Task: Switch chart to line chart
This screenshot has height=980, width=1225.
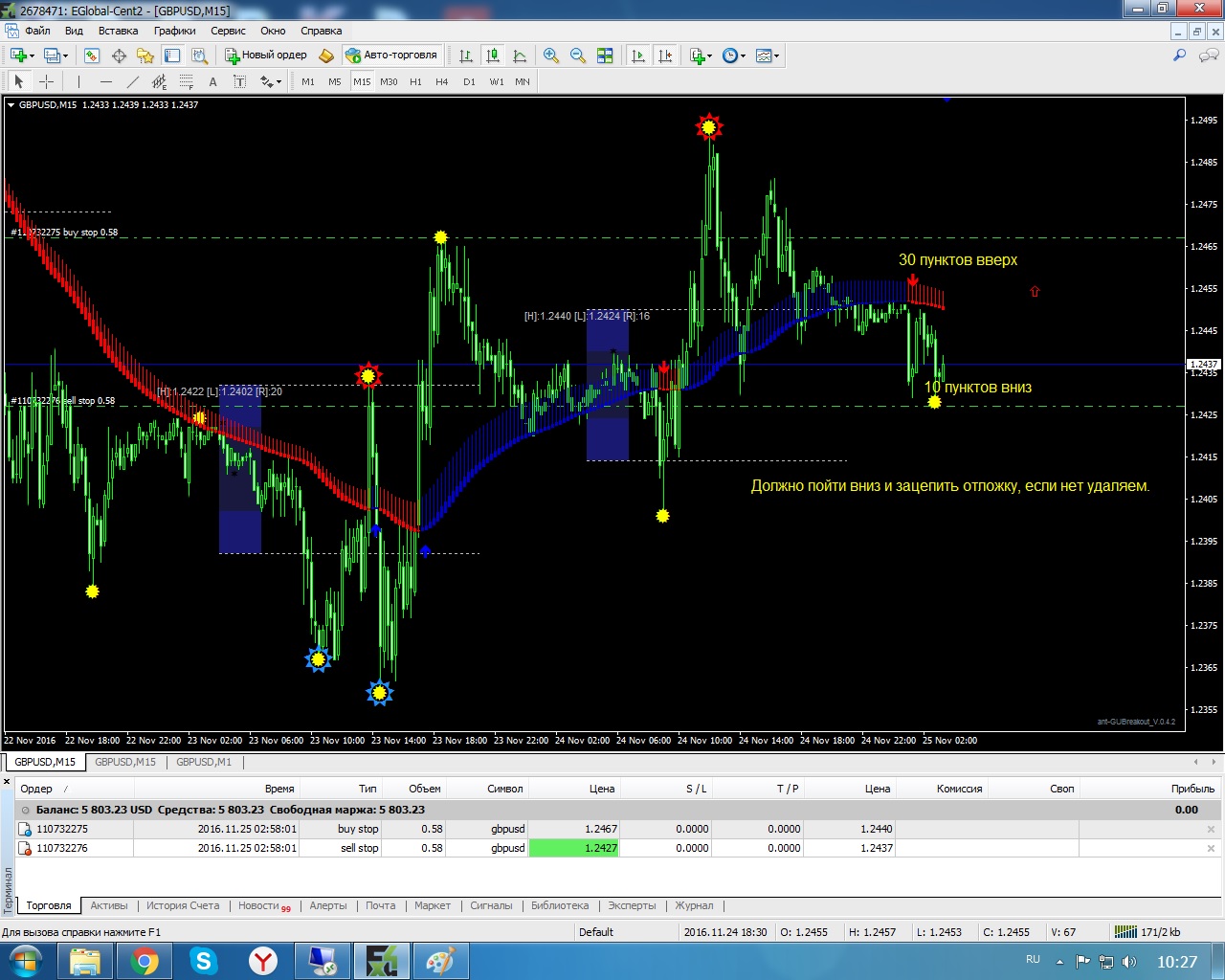Action: point(520,56)
